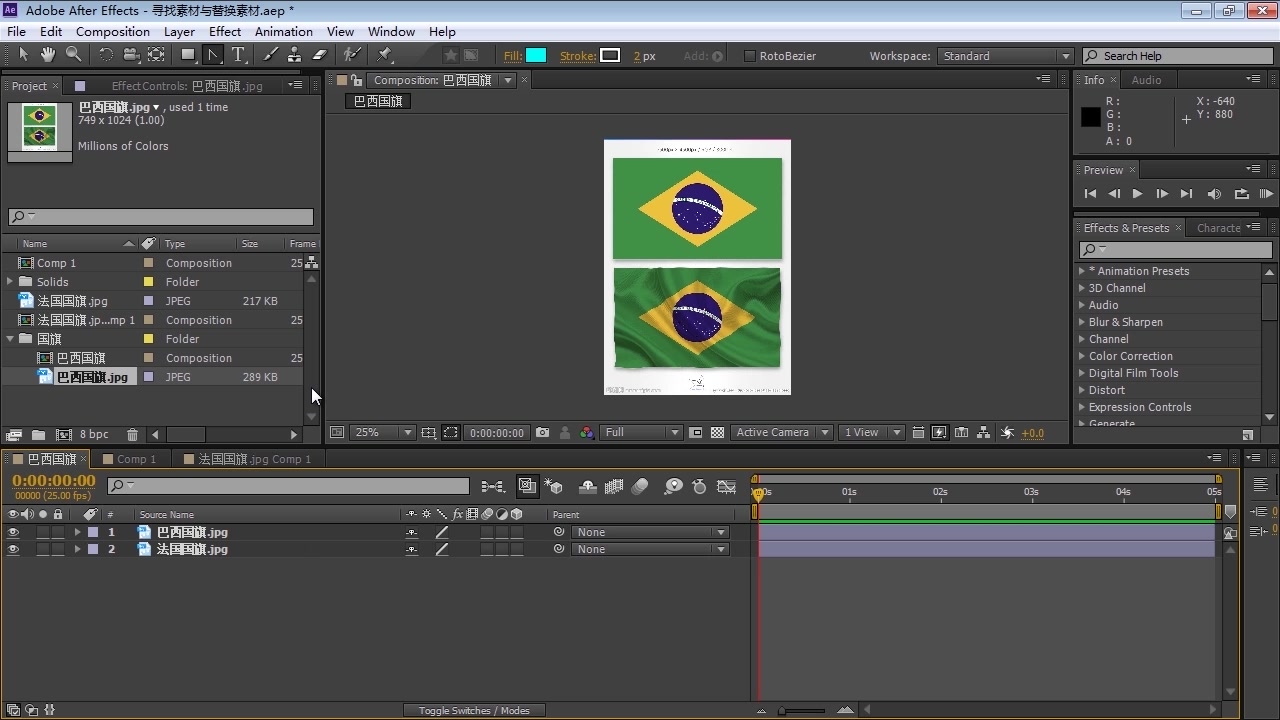This screenshot has height=720, width=1280.
Task: Expand layer 1 巴西国旗.jpg properties
Action: pyautogui.click(x=78, y=532)
